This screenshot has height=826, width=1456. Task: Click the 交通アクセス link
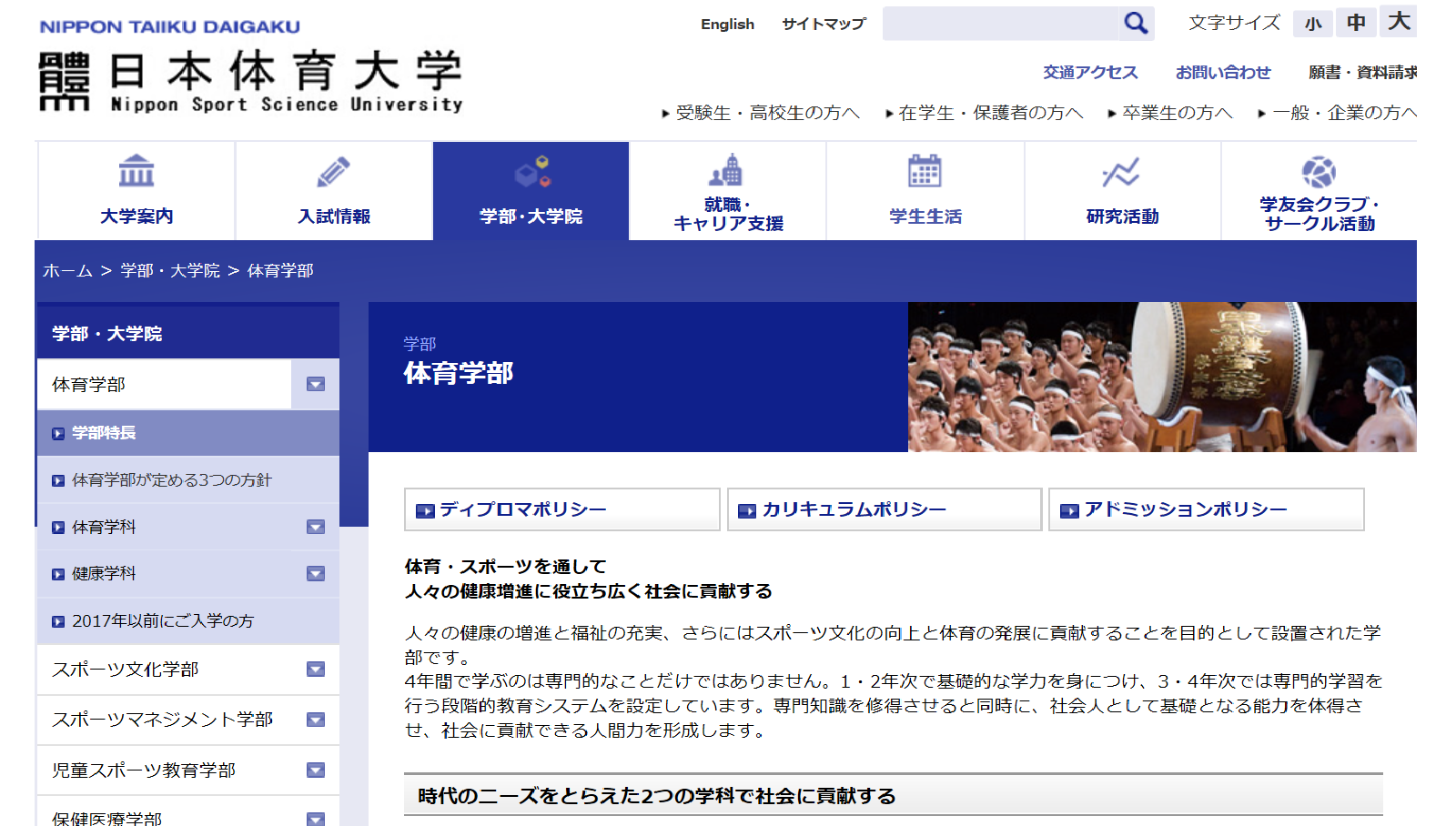click(1090, 73)
